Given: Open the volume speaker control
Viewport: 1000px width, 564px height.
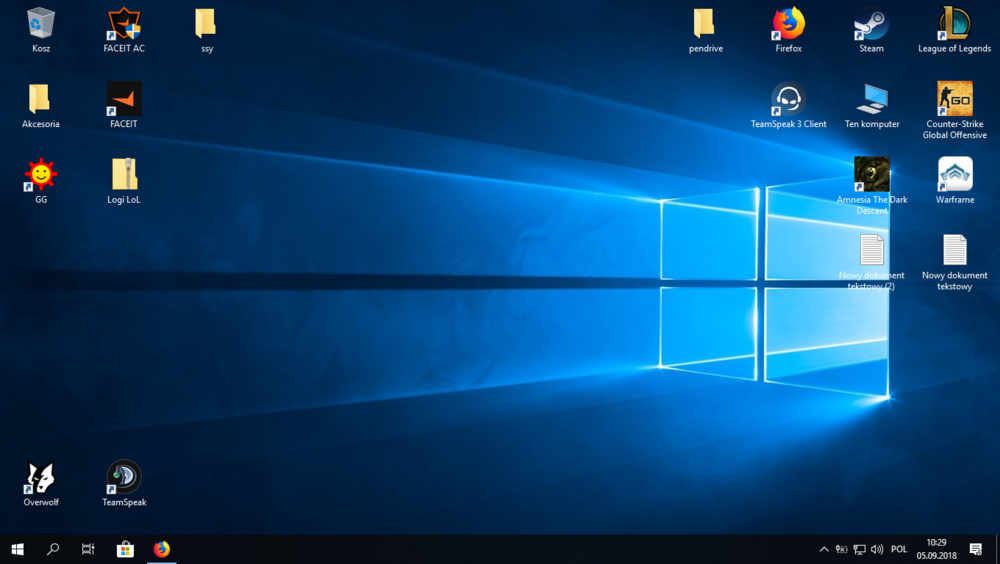Looking at the screenshot, I should 877,549.
